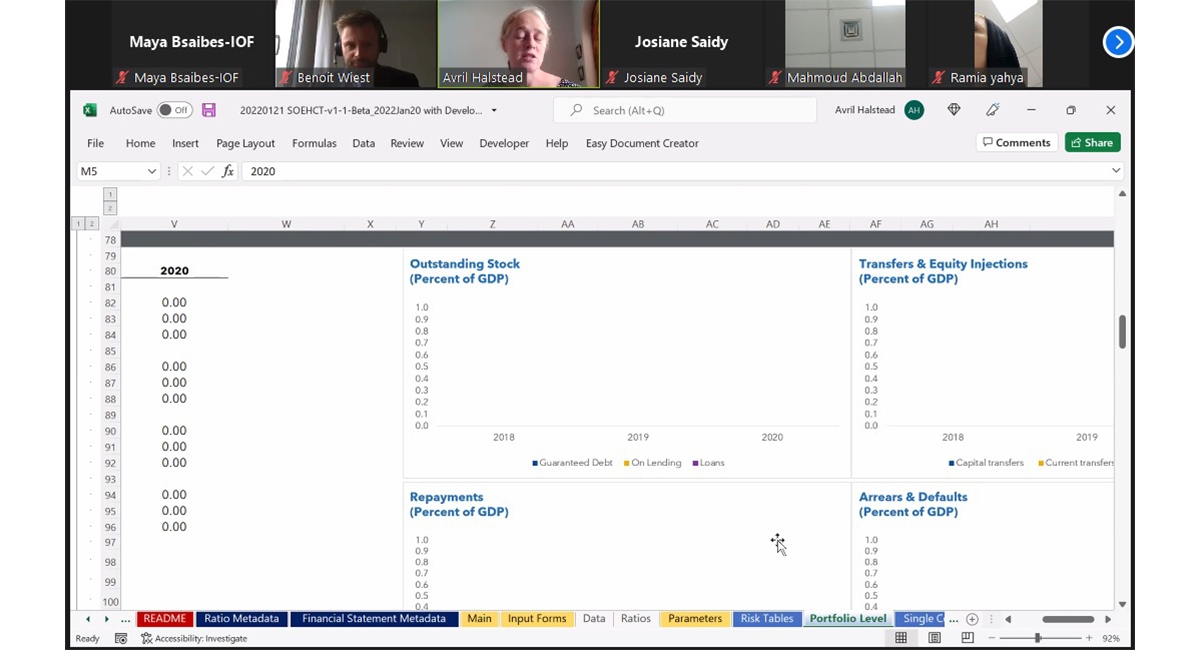Open the Insert Function fx icon

(228, 171)
